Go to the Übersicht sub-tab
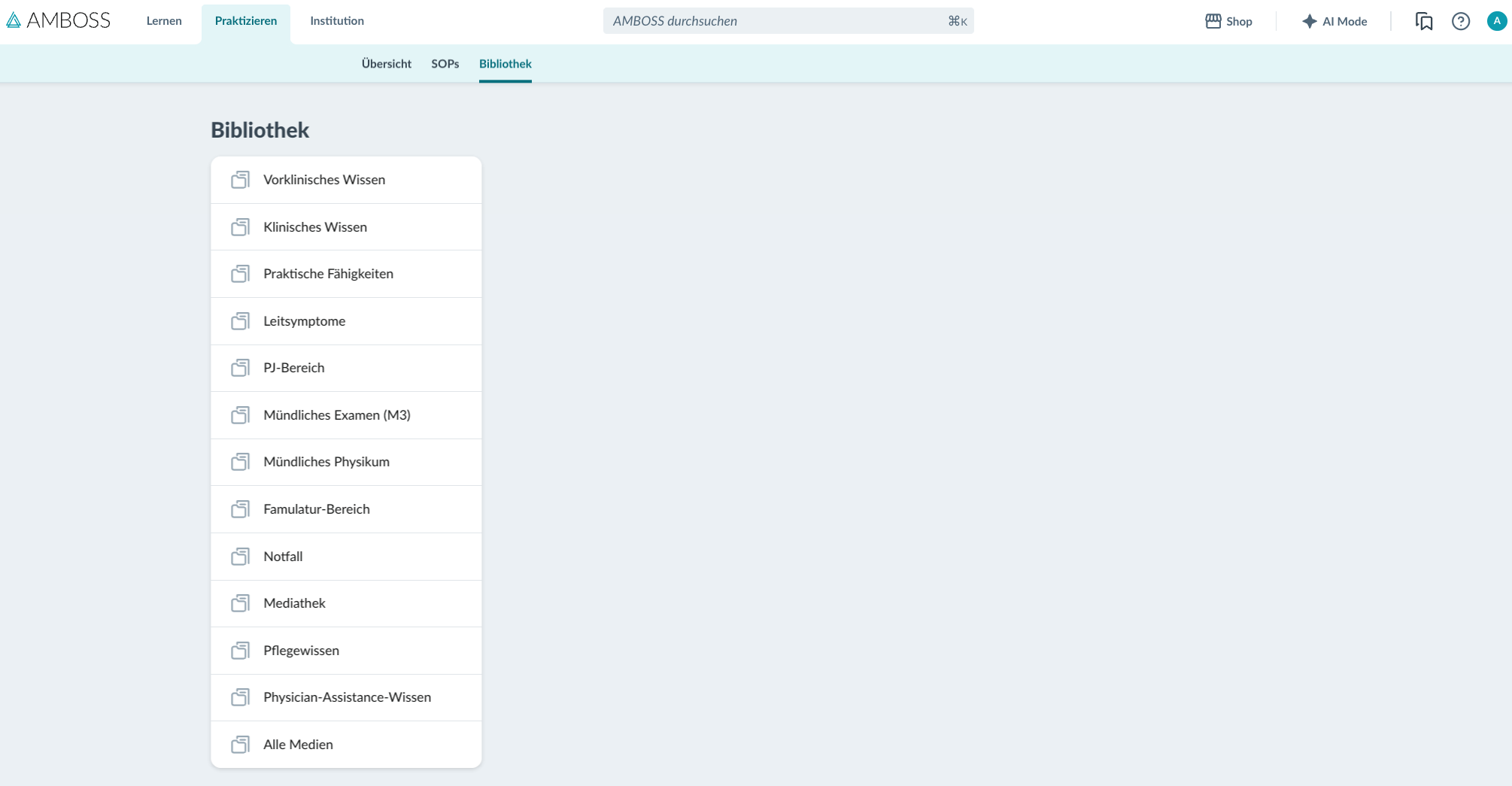This screenshot has height=786, width=1512. (386, 64)
